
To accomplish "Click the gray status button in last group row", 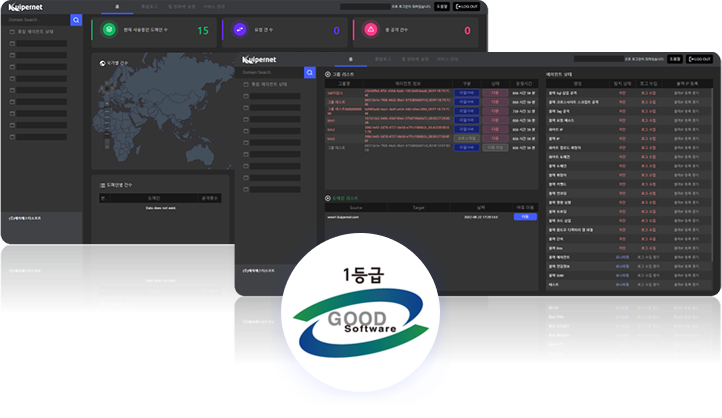I will point(495,148).
